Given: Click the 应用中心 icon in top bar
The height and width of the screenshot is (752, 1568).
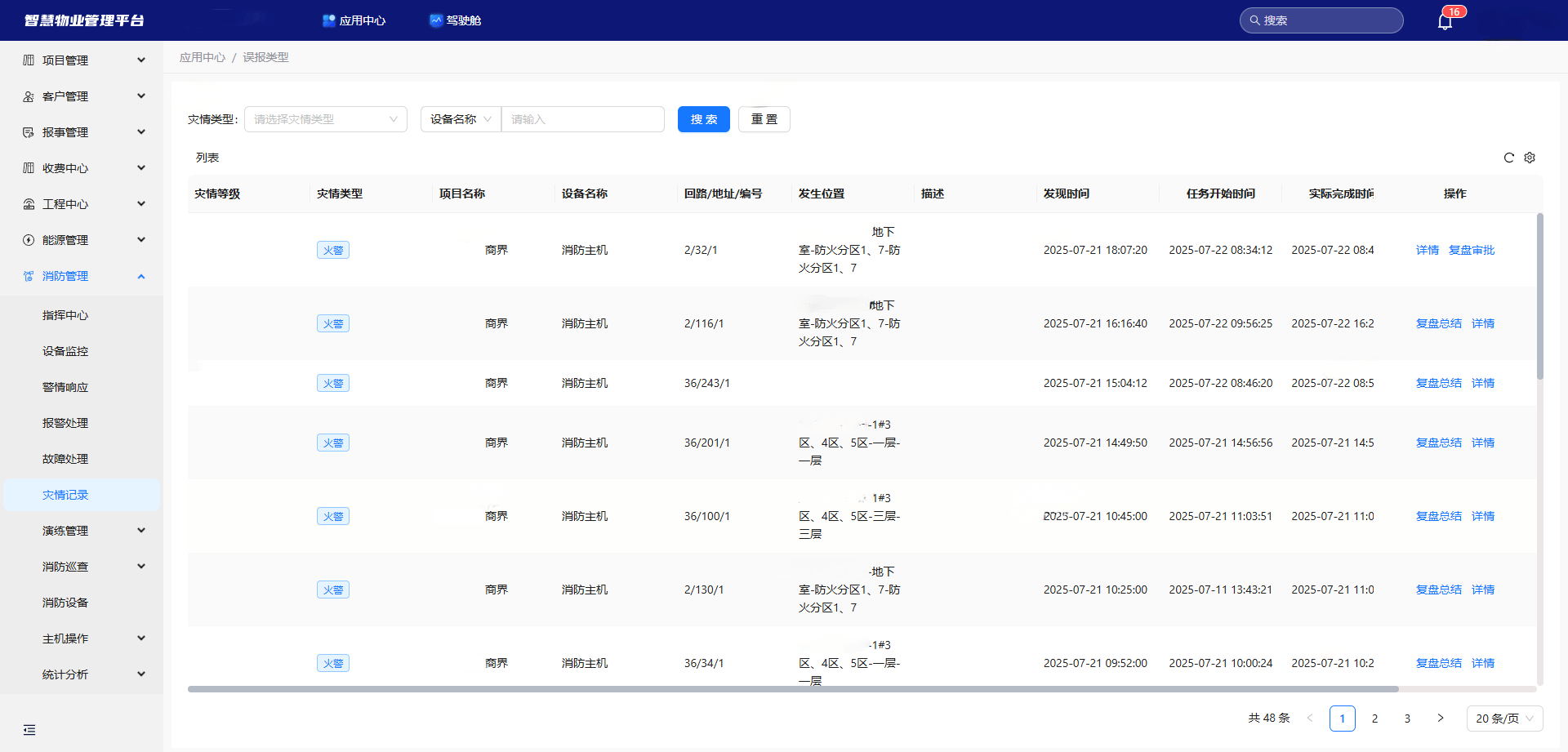Looking at the screenshot, I should (329, 20).
